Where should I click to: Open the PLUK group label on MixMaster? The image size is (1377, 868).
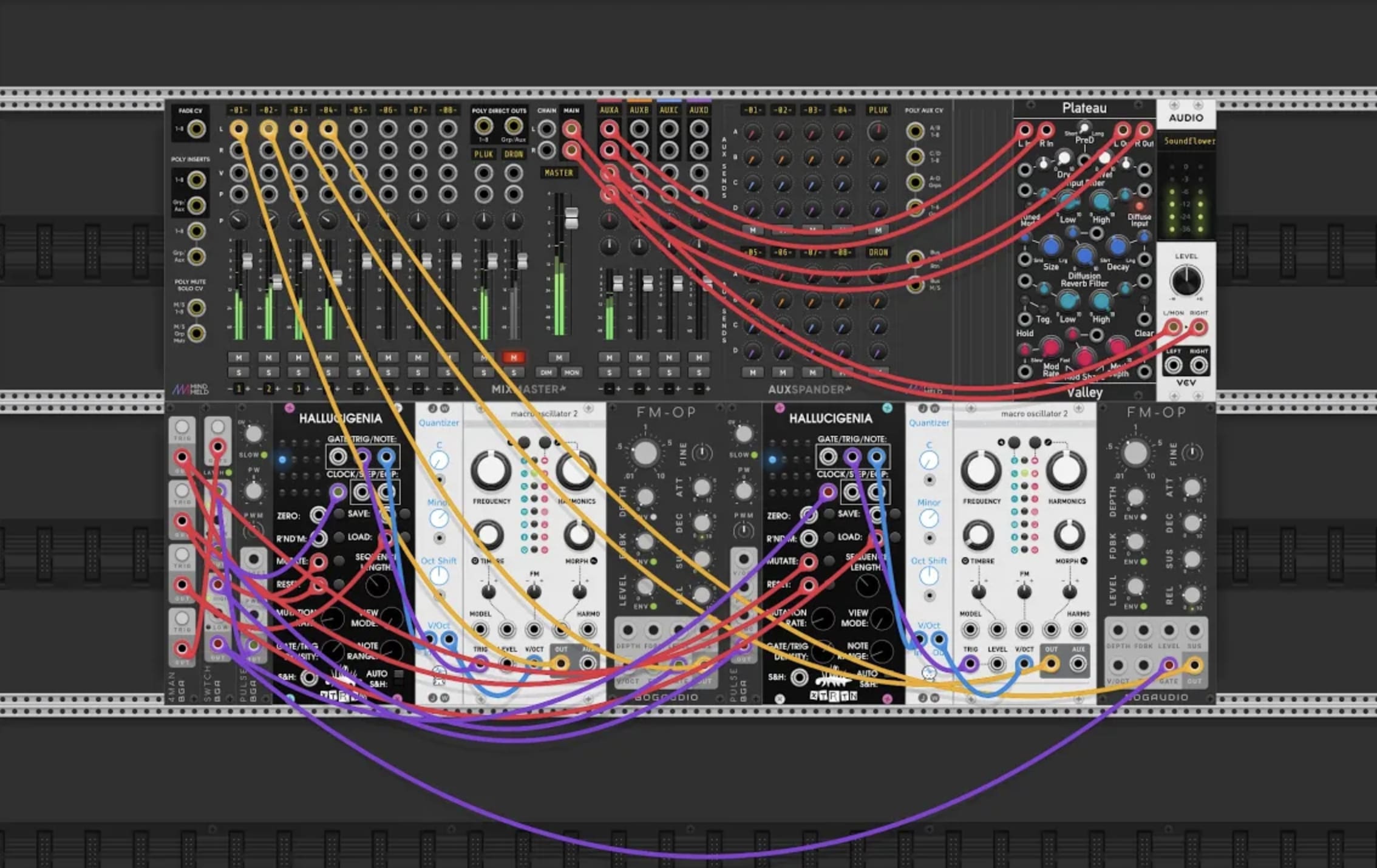coord(484,154)
